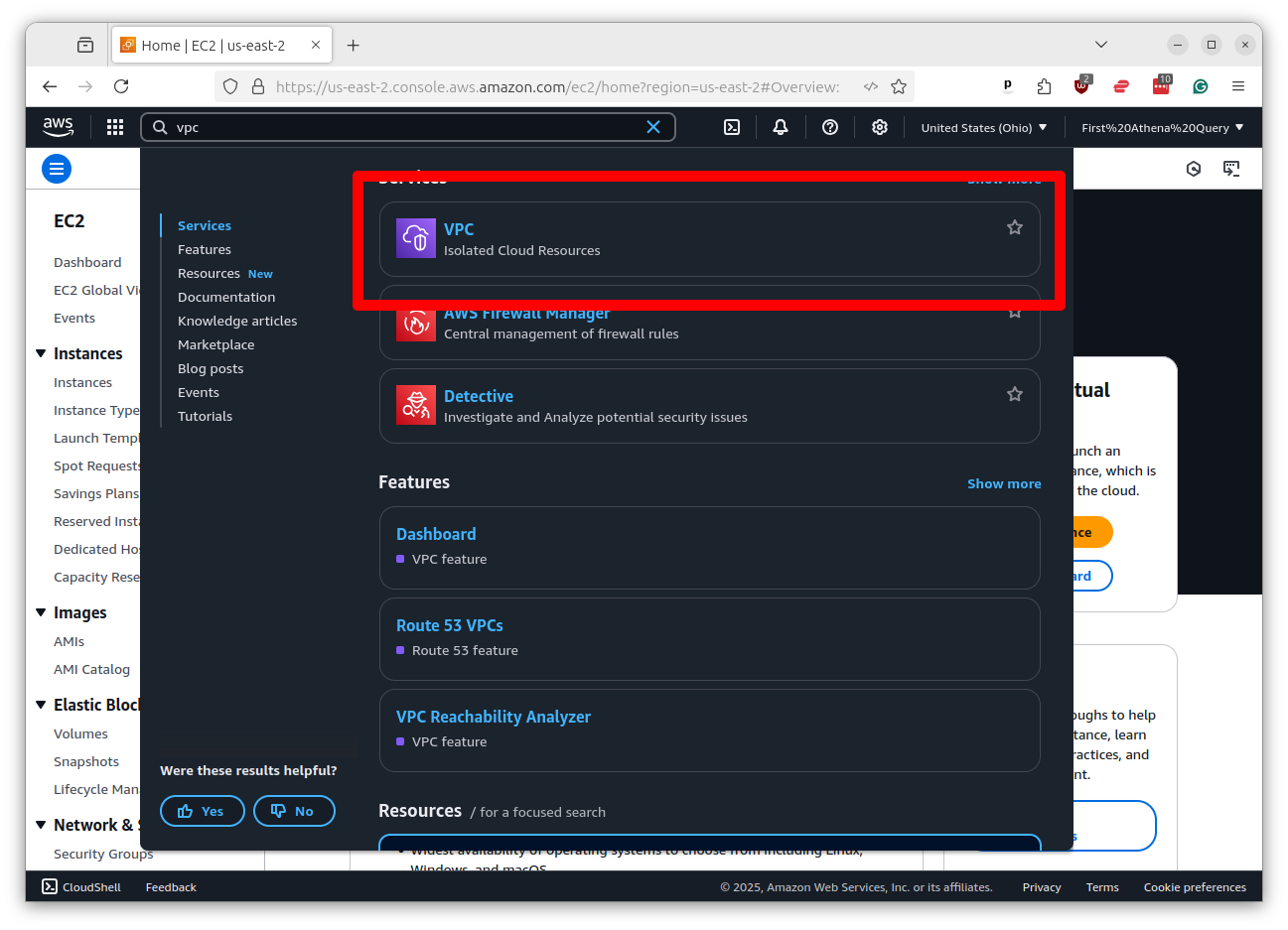The image size is (1288, 930).
Task: Click Show more next to the Features heading
Action: 1004,483
